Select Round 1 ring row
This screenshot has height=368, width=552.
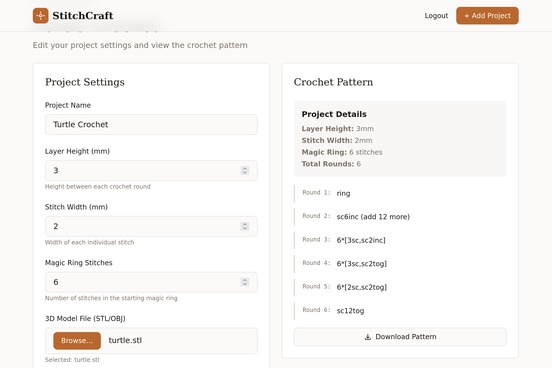(x=400, y=193)
